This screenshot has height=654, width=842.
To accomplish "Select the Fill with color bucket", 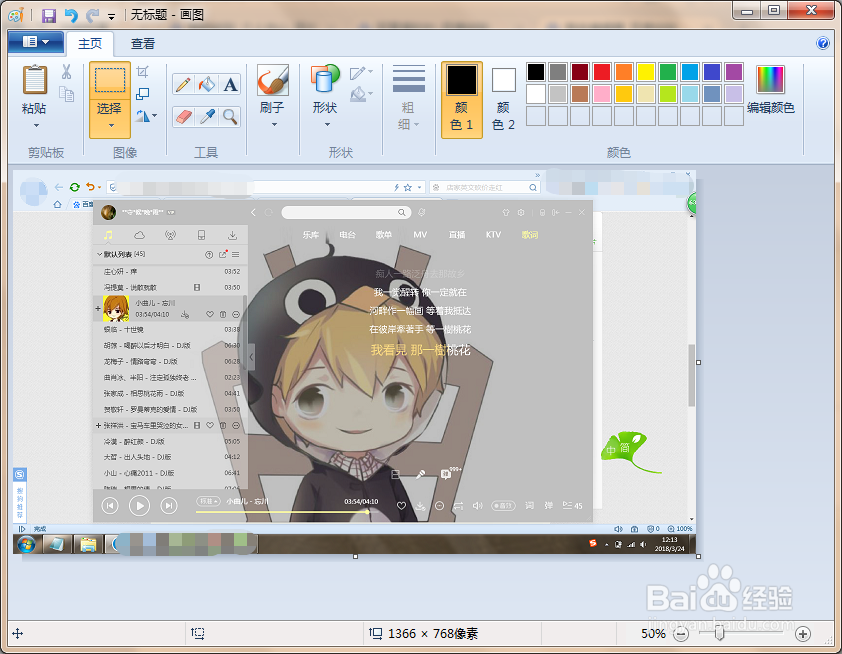I will (207, 85).
